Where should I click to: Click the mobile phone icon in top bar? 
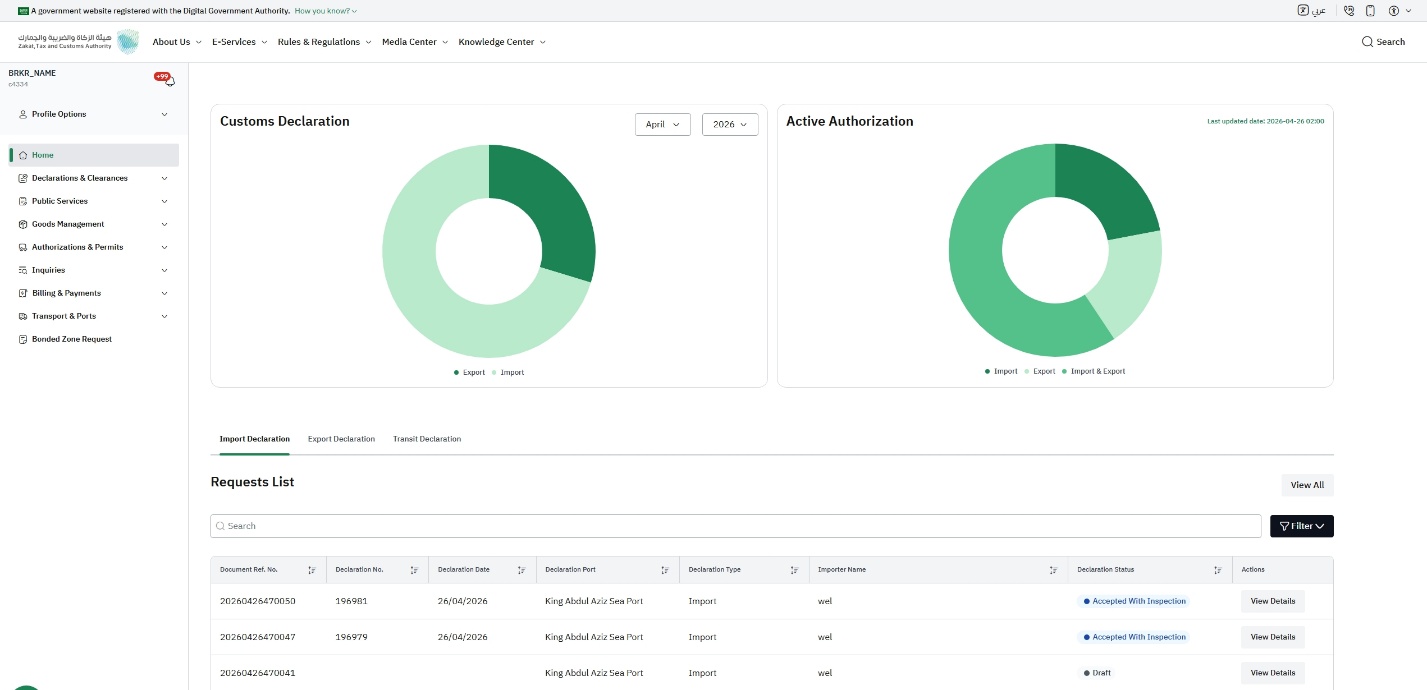point(1371,11)
